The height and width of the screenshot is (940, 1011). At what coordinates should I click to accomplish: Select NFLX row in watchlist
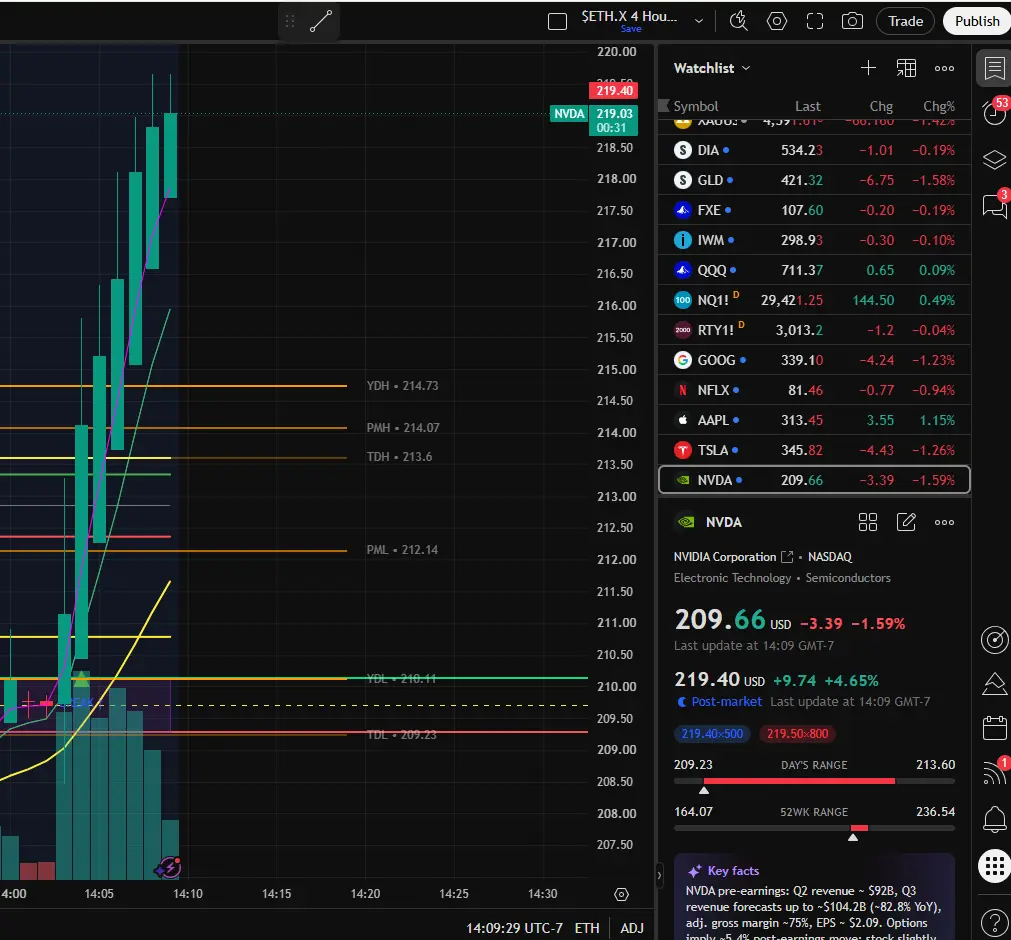point(814,390)
